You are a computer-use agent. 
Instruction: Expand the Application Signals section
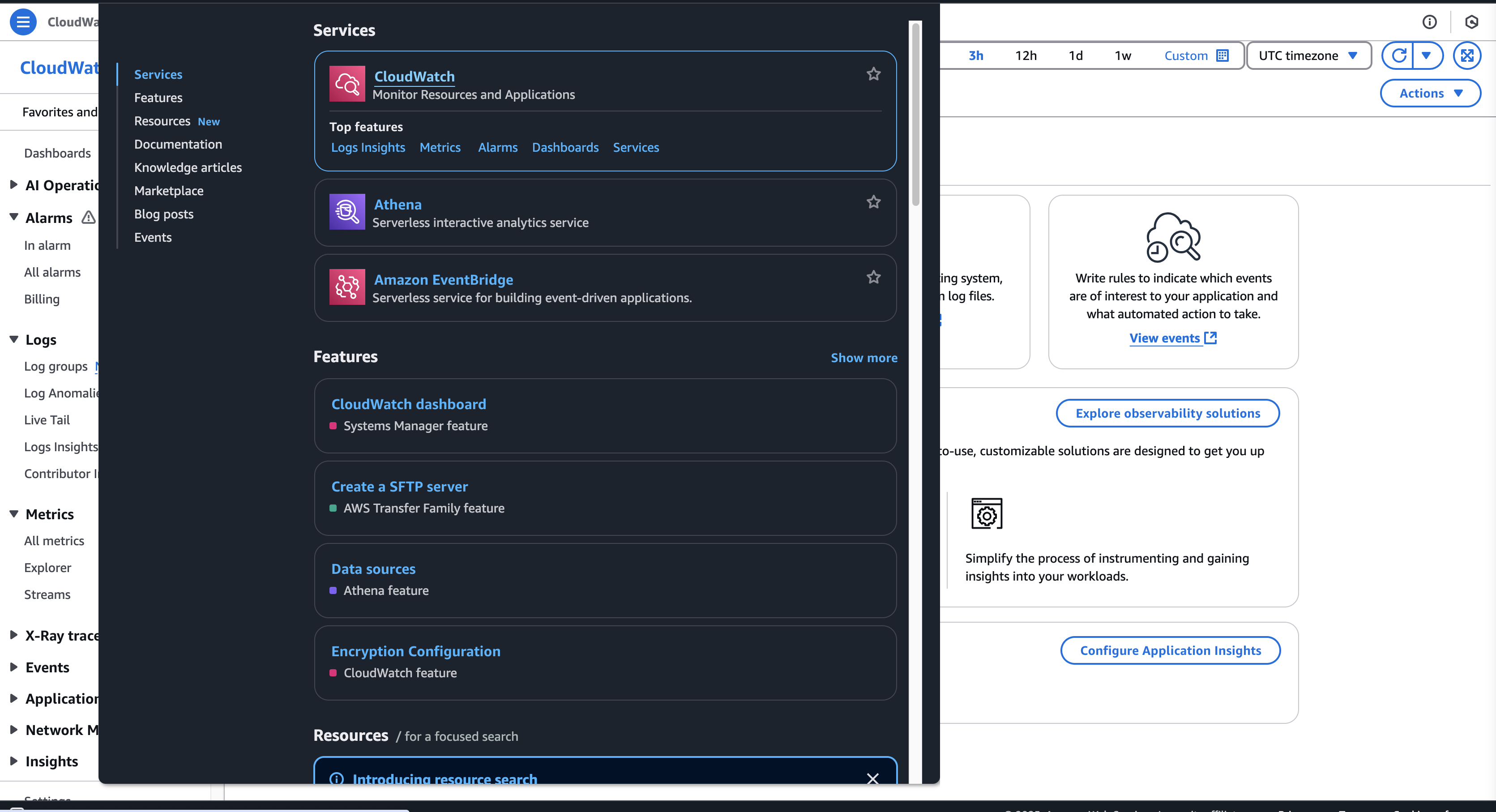13,698
